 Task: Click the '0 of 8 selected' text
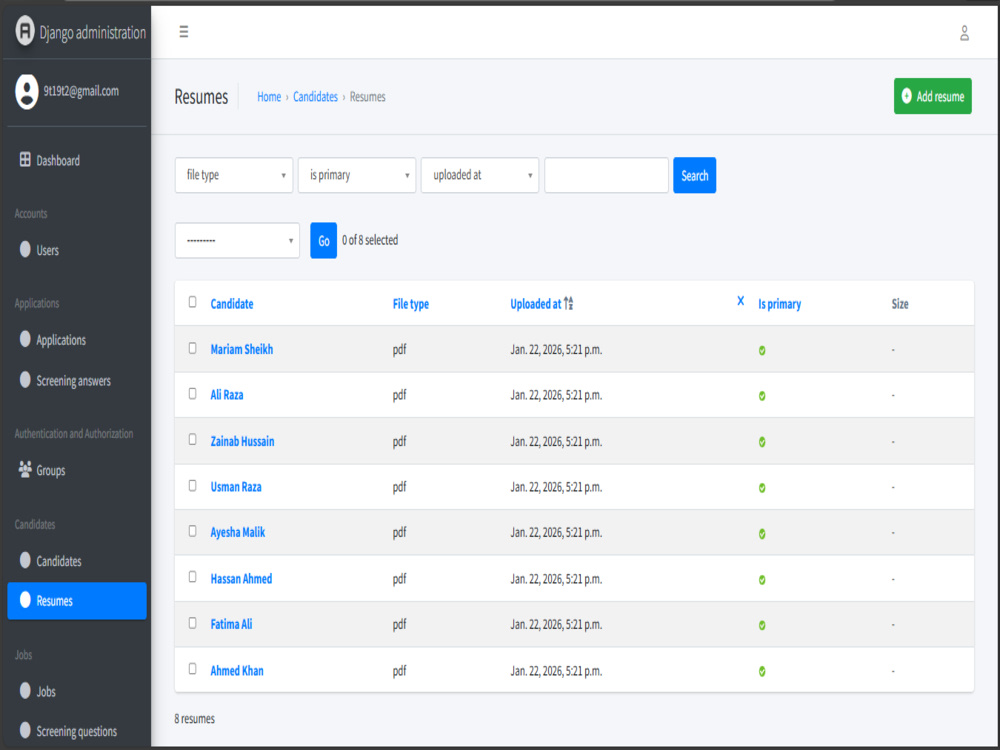370,240
